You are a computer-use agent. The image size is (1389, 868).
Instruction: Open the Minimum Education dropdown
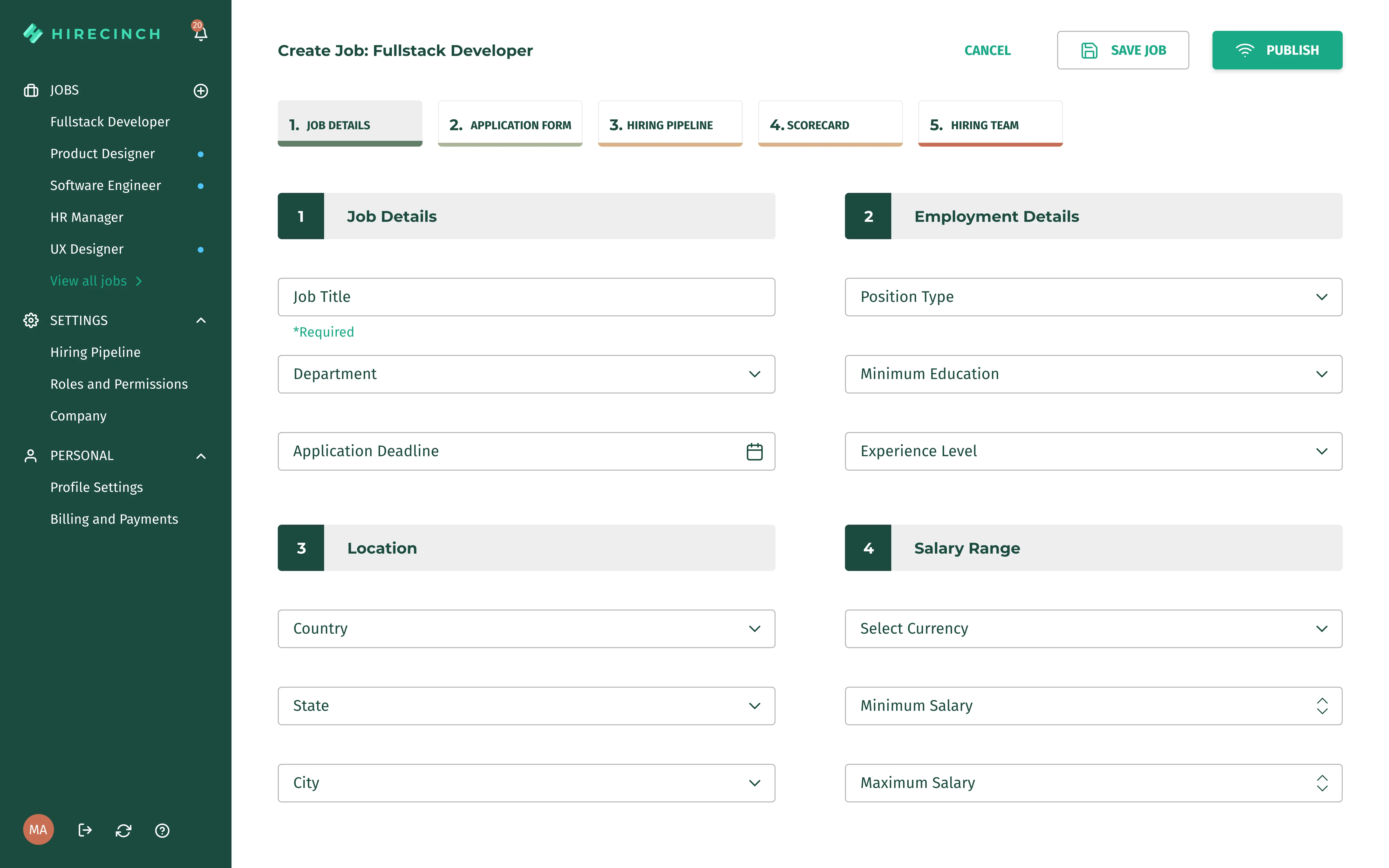coord(1093,374)
